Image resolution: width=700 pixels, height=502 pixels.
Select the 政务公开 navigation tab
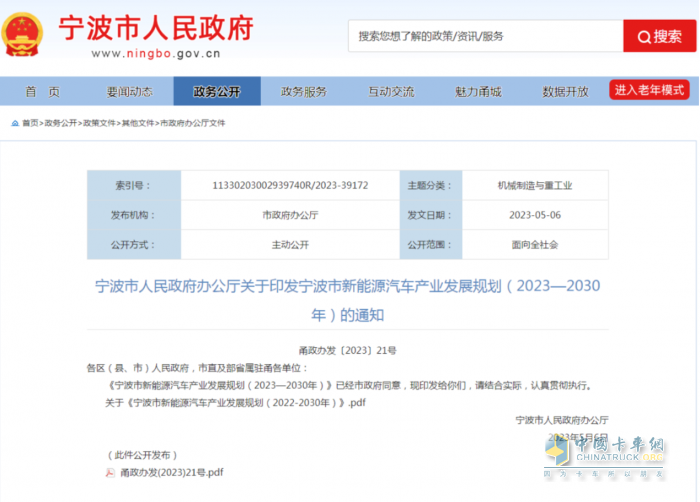click(x=217, y=91)
